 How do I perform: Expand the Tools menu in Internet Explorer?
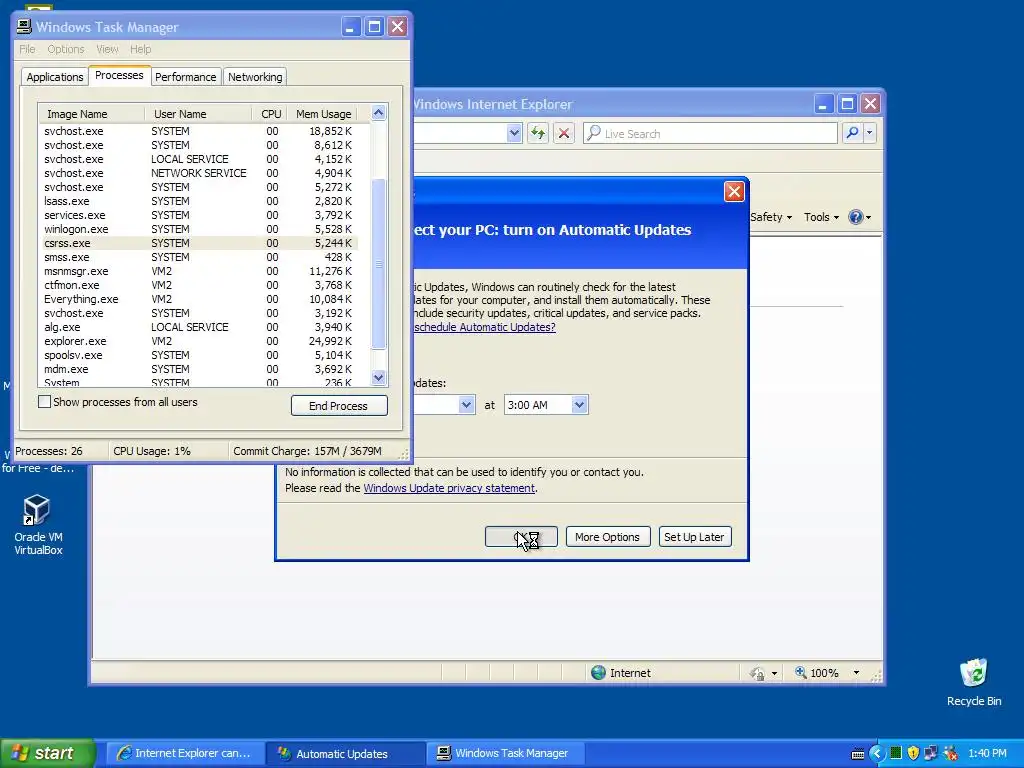[x=821, y=217]
